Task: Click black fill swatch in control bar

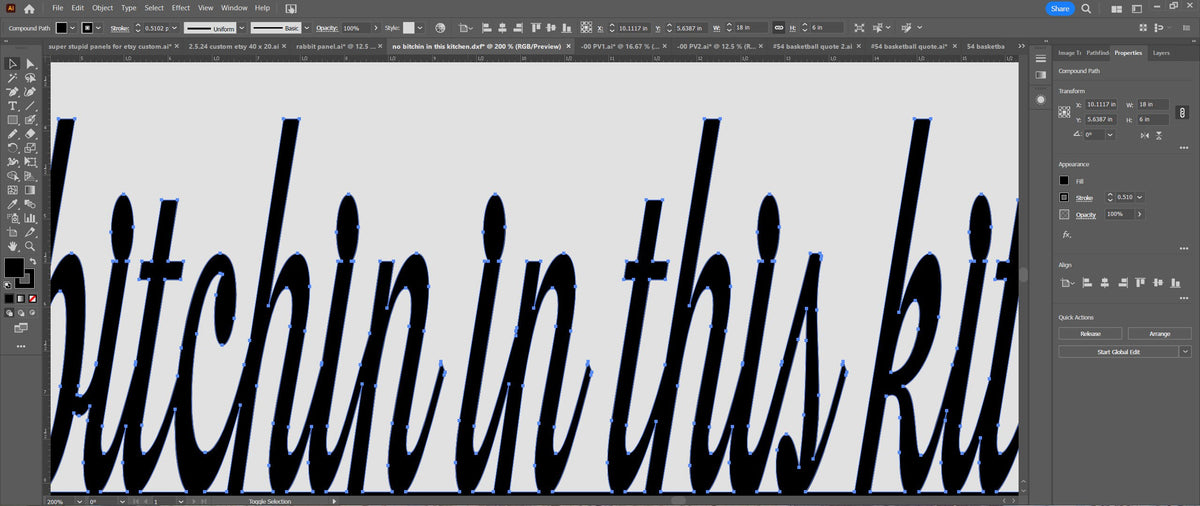Action: click(62, 28)
